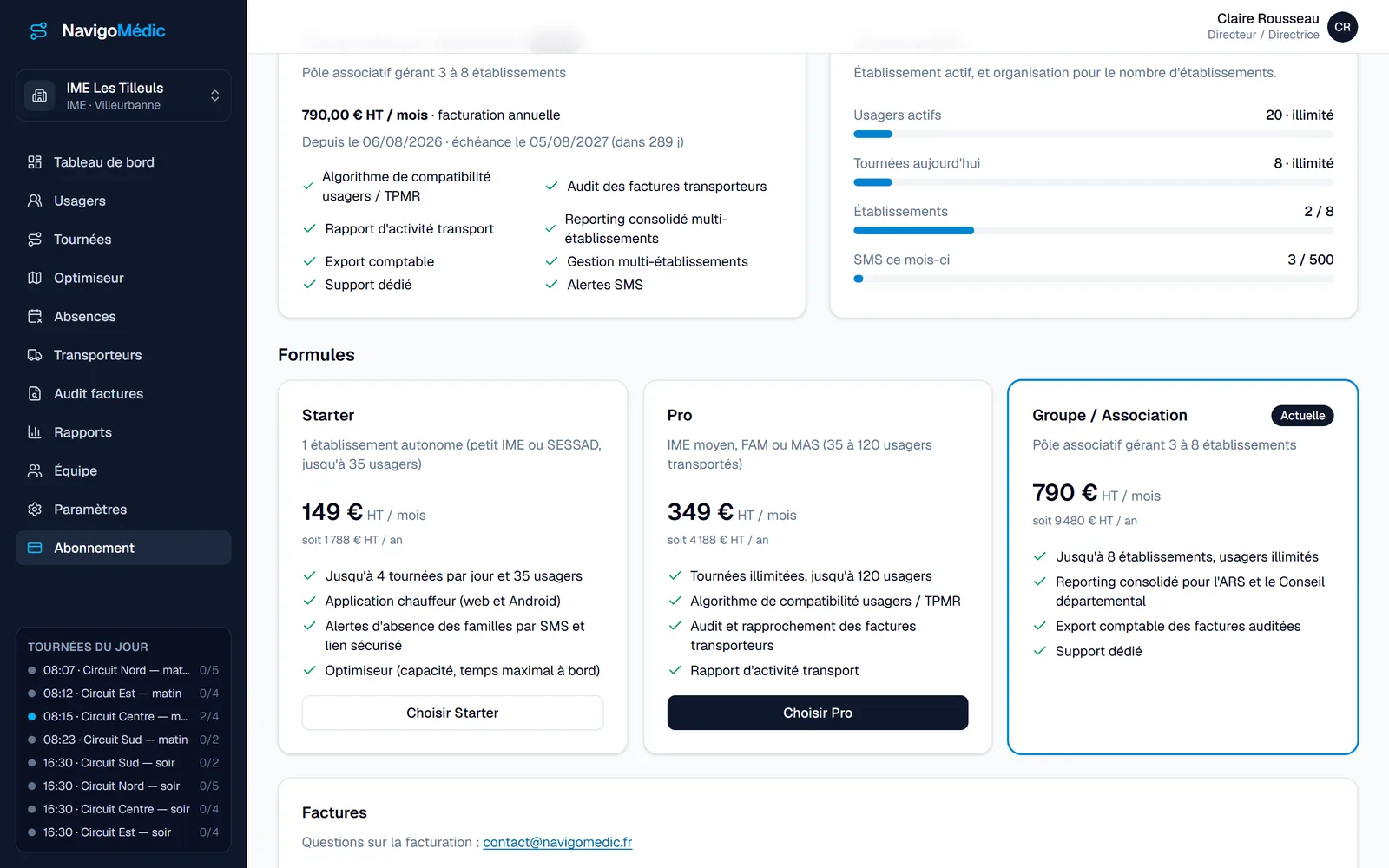Image resolution: width=1389 pixels, height=868 pixels.
Task: Open the CR user avatar
Action: 1342,27
